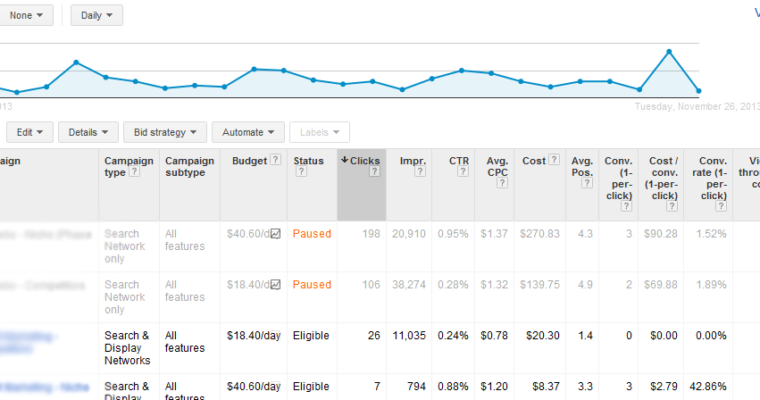Image resolution: width=760 pixels, height=400 pixels.
Task: Click the $139.75 cost cell
Action: [539, 285]
